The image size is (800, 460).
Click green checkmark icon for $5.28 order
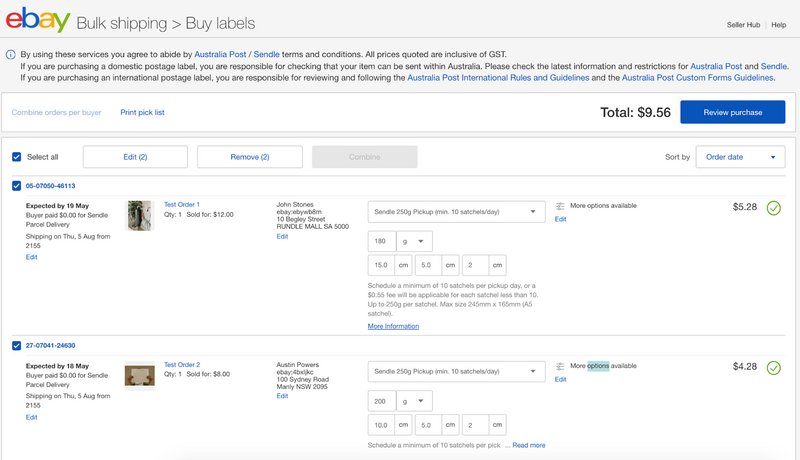(x=773, y=208)
